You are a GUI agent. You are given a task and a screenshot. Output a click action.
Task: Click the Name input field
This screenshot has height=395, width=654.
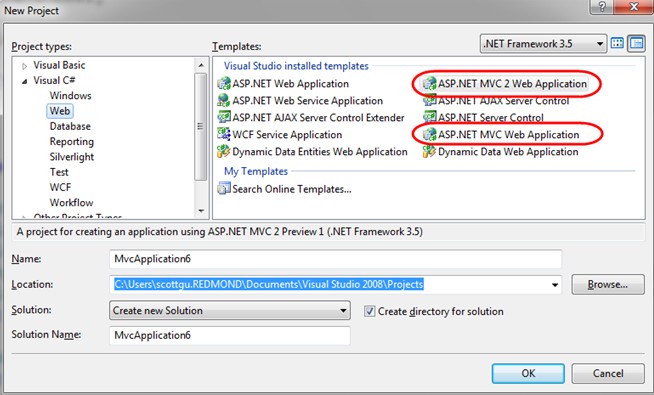point(335,259)
